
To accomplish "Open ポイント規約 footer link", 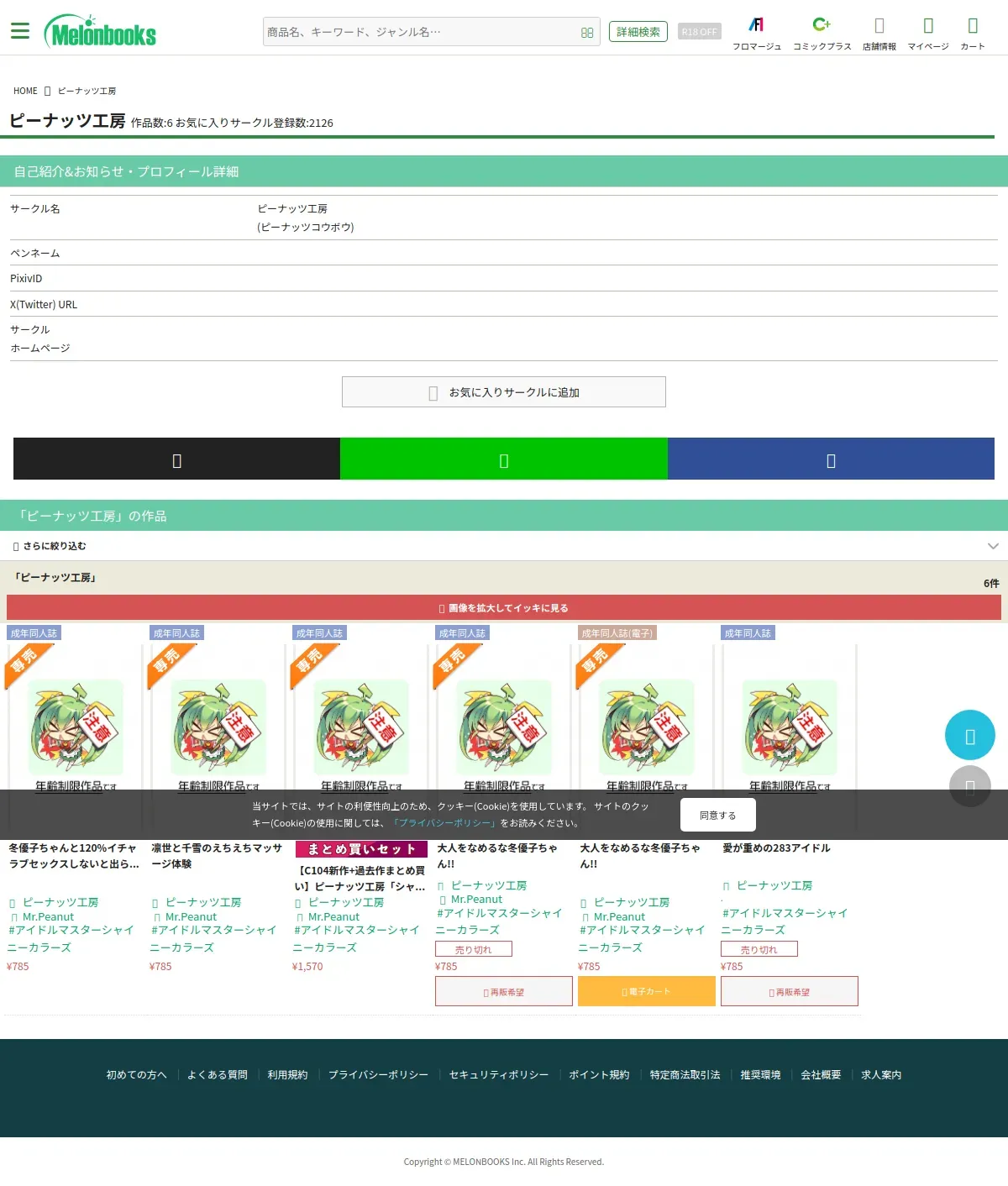I will click(599, 1074).
